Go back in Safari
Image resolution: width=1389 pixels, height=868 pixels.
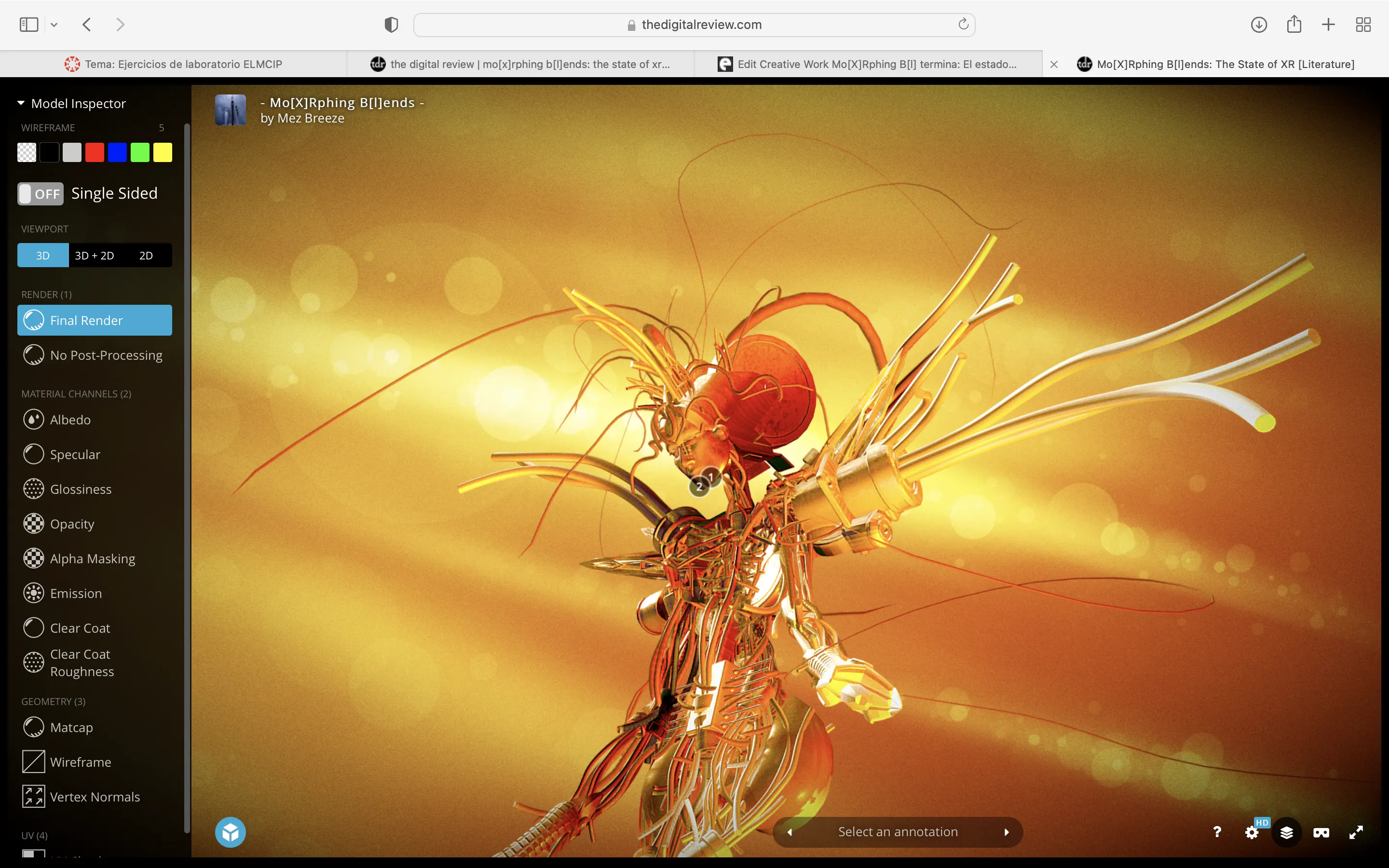click(x=87, y=24)
